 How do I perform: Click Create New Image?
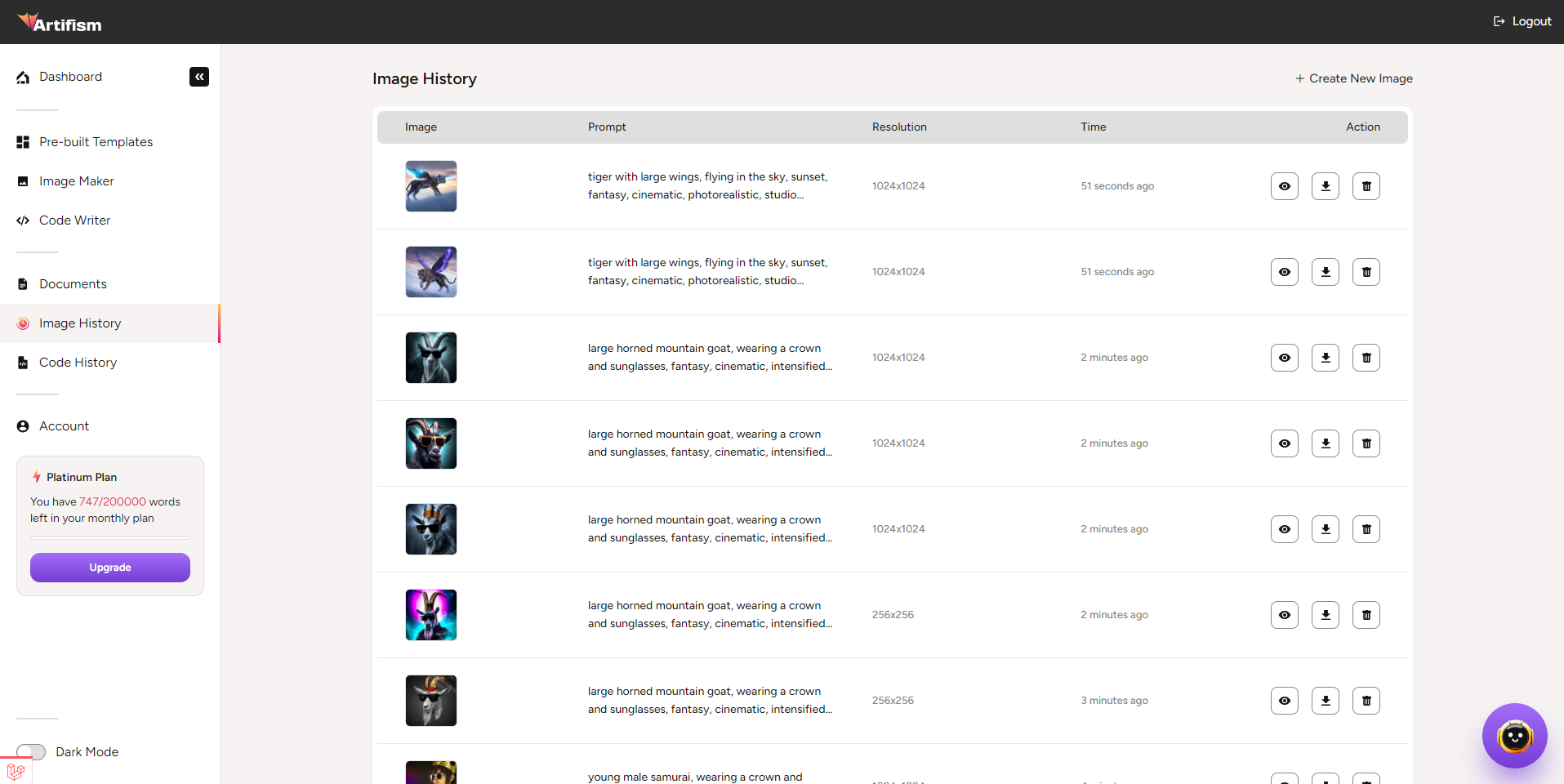click(x=1353, y=78)
